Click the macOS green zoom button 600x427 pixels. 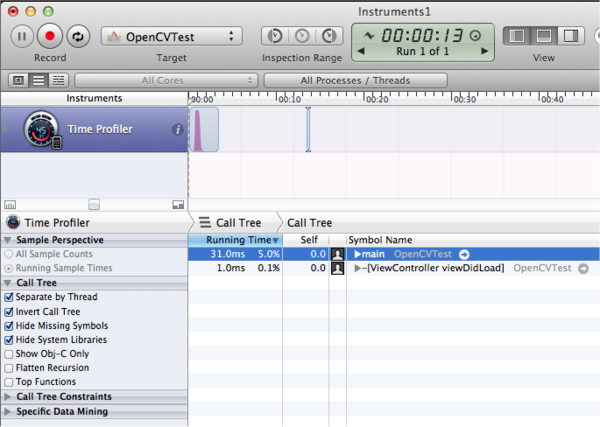[48, 11]
